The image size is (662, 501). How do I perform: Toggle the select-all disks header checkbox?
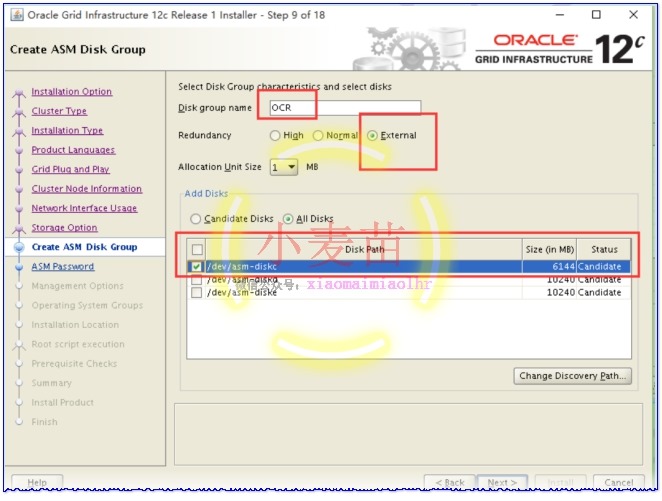coord(197,249)
